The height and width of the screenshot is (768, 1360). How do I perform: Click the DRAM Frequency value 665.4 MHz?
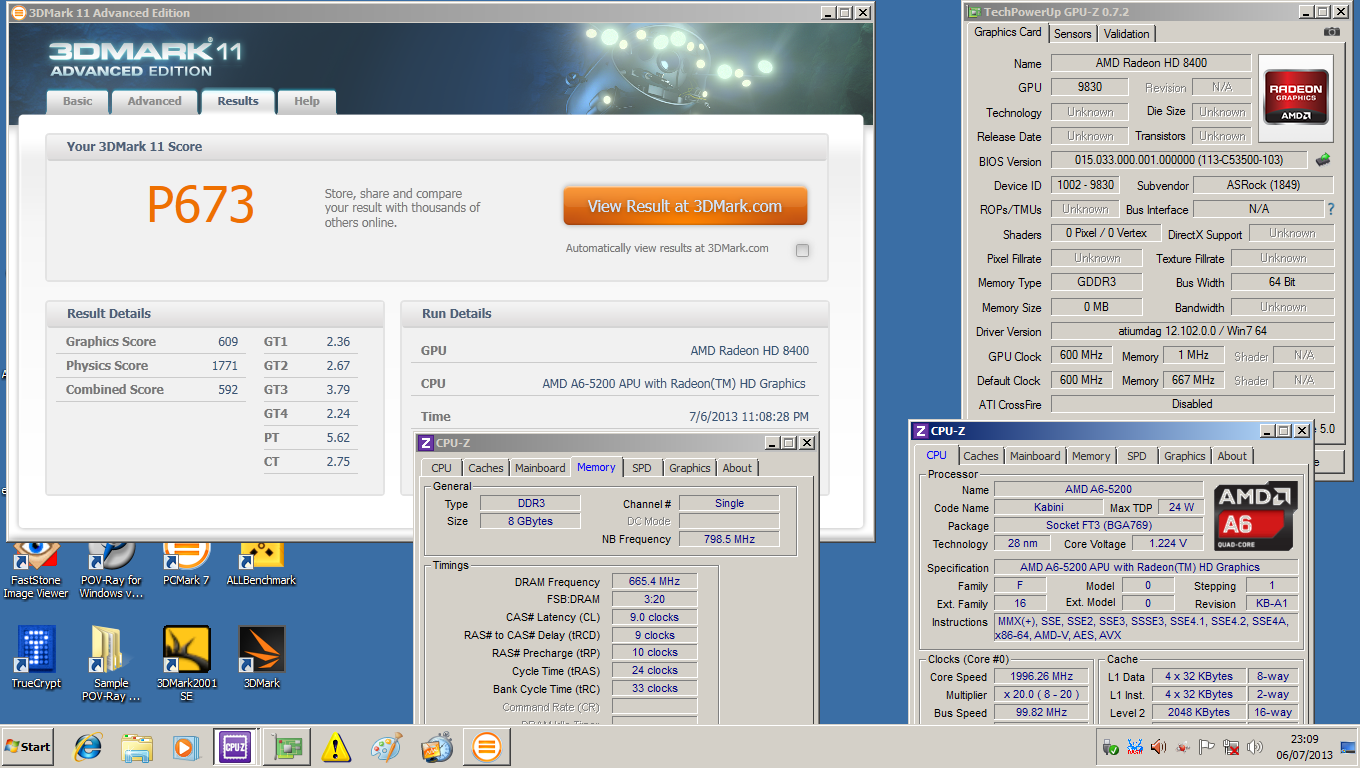pos(654,582)
